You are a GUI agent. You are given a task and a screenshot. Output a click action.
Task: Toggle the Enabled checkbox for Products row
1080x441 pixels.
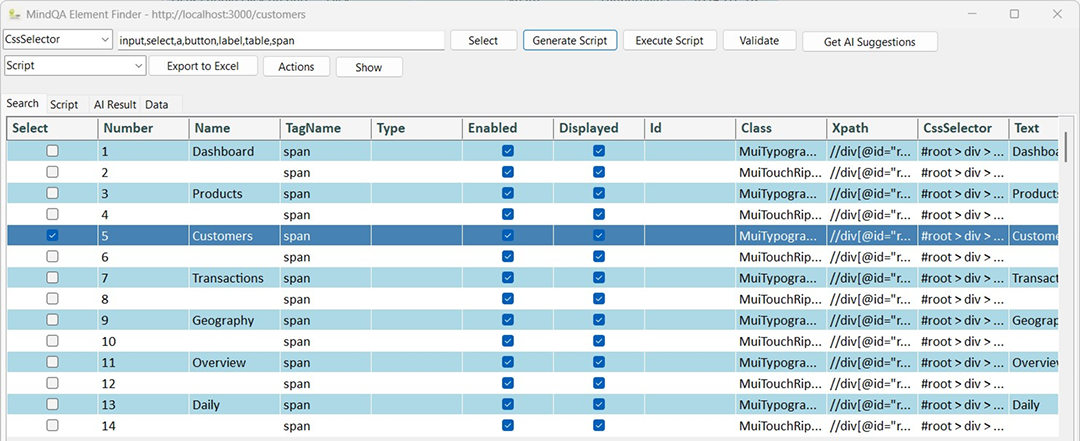click(508, 193)
